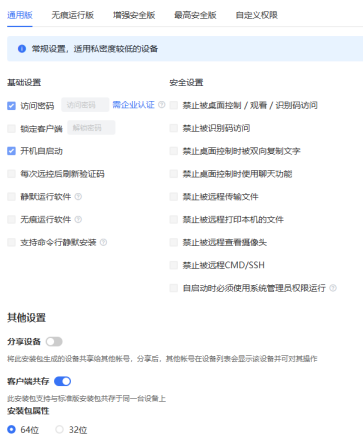
Task: Turn on the 分享设备 switch
Action: coord(54,342)
